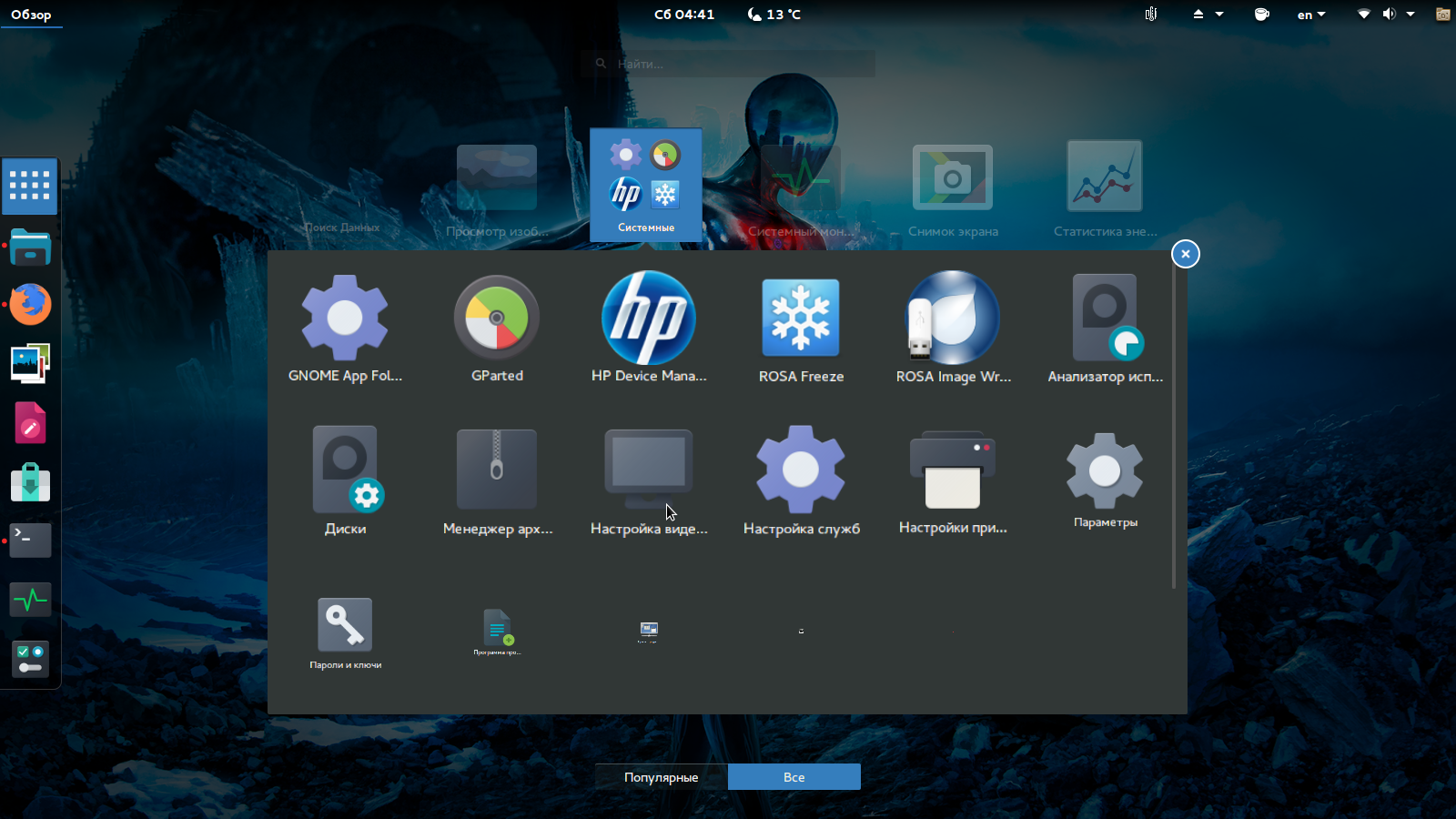Viewport: 1456px width, 819px height.
Task: Open Firefox from the dock
Action: (30, 305)
